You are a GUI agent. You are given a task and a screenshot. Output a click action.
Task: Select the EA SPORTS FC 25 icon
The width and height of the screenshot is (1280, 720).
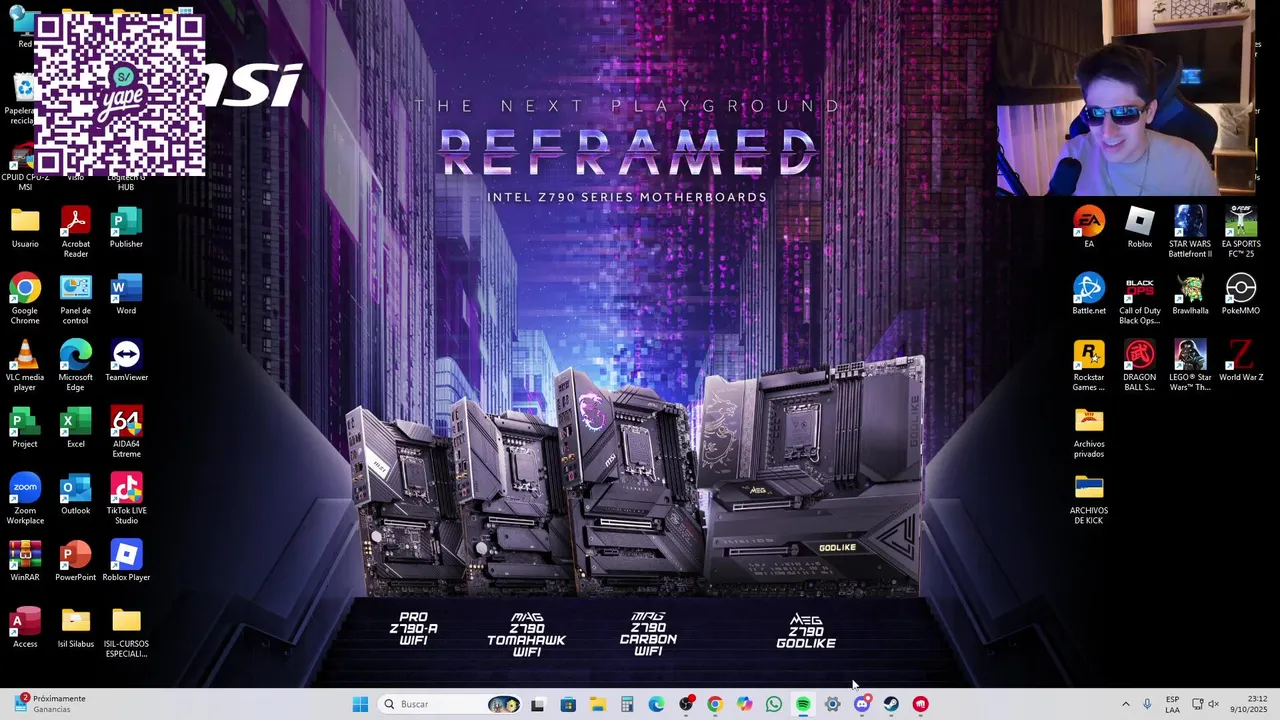pos(1241,232)
